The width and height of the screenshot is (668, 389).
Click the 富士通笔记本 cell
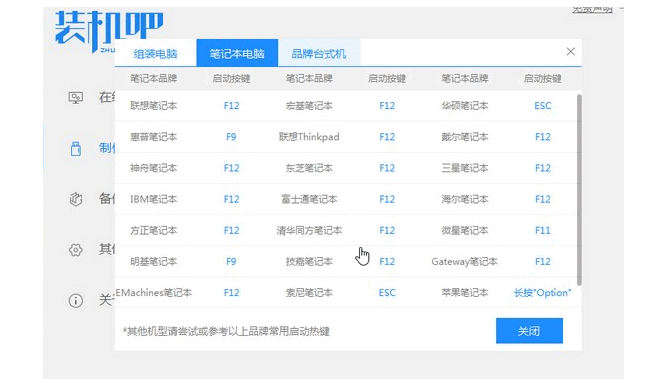309,199
